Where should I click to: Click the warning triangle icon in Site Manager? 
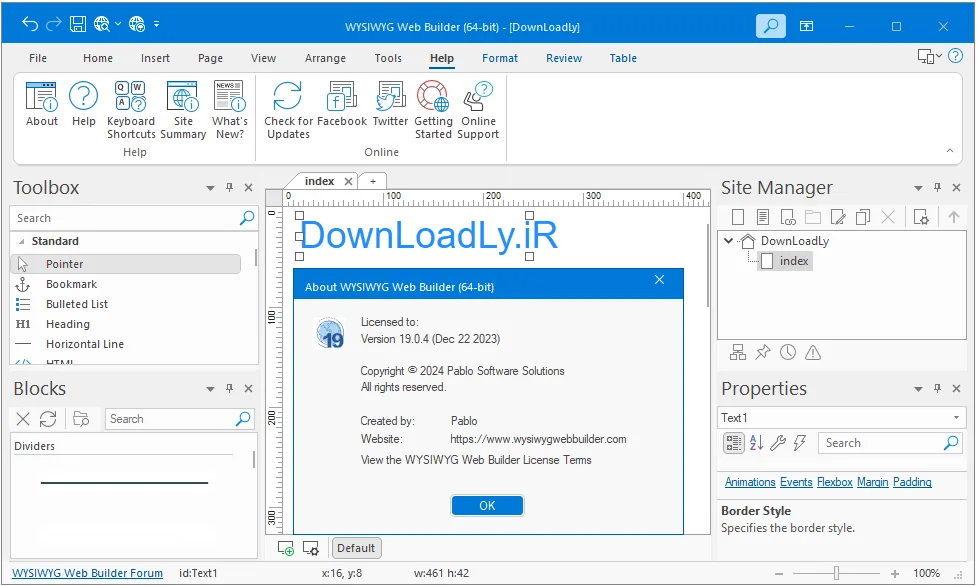813,353
